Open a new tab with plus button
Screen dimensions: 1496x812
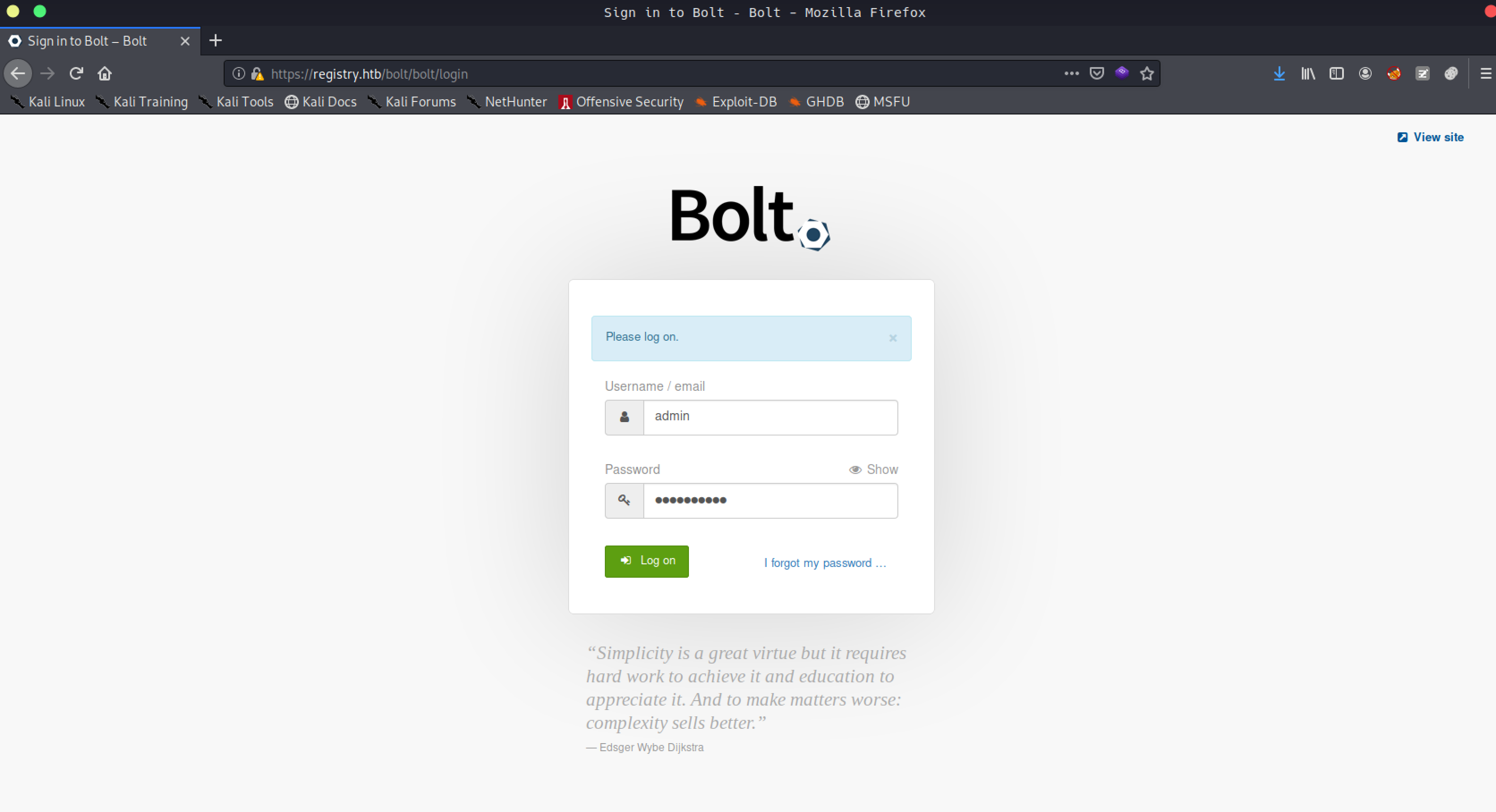click(x=216, y=41)
